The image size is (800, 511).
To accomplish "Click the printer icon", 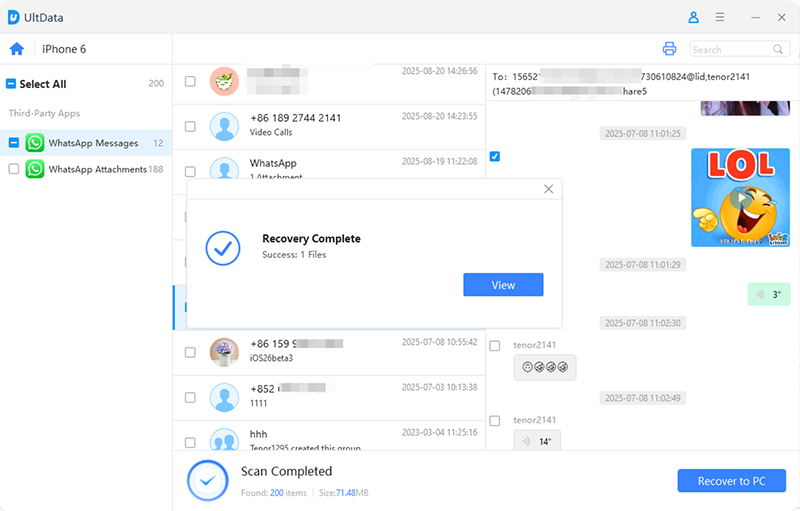I will (x=669, y=49).
